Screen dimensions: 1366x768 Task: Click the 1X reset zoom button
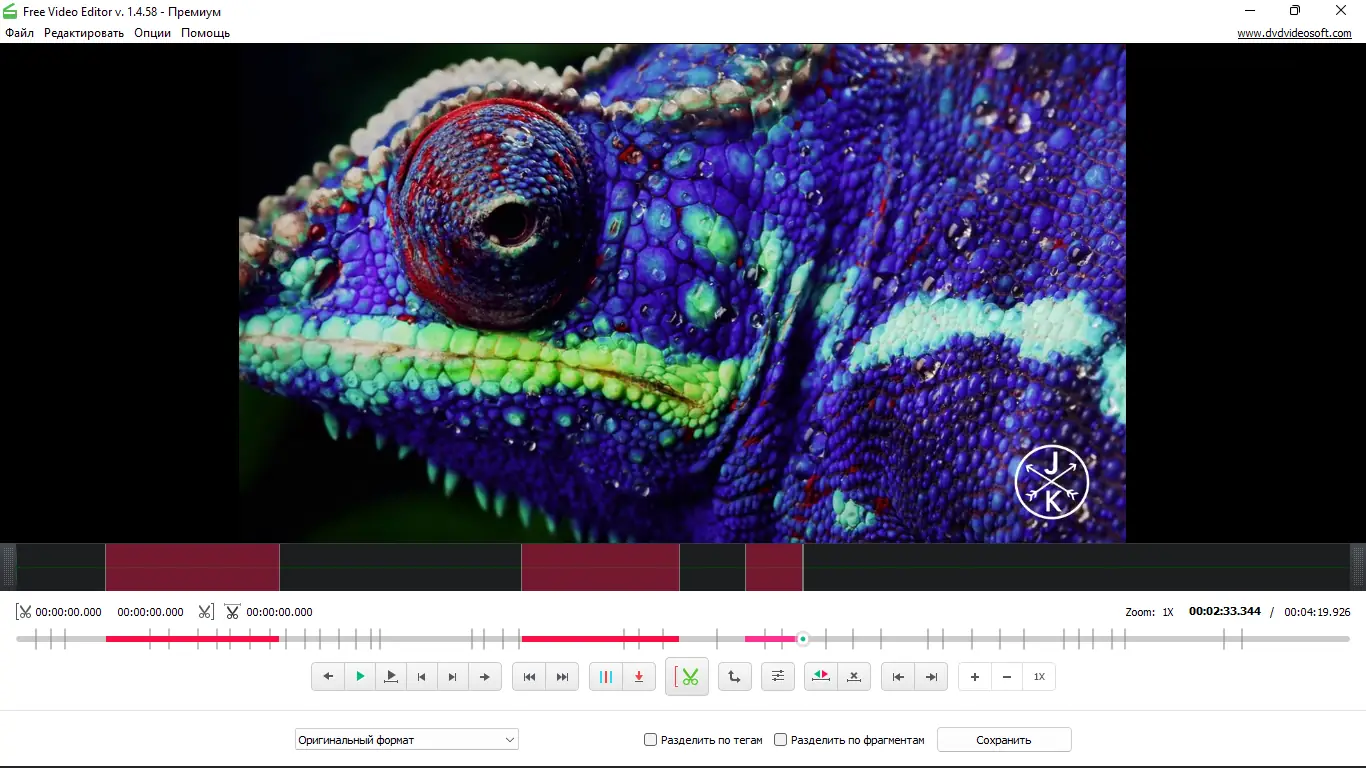[1039, 677]
